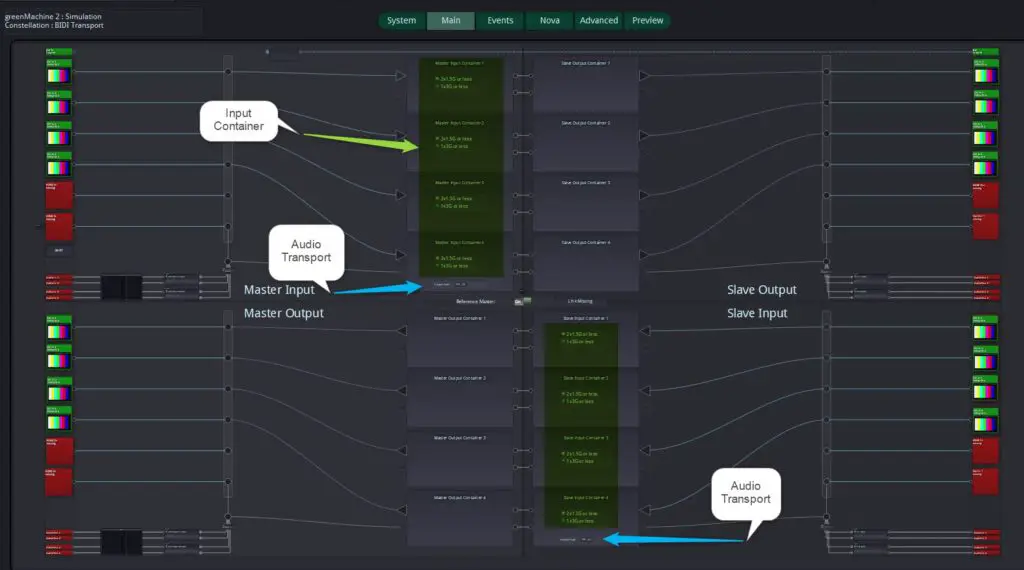Select '1x3G or less' in Slave Input Container 2
Viewport: 1024px width, 570px height.
[577, 401]
